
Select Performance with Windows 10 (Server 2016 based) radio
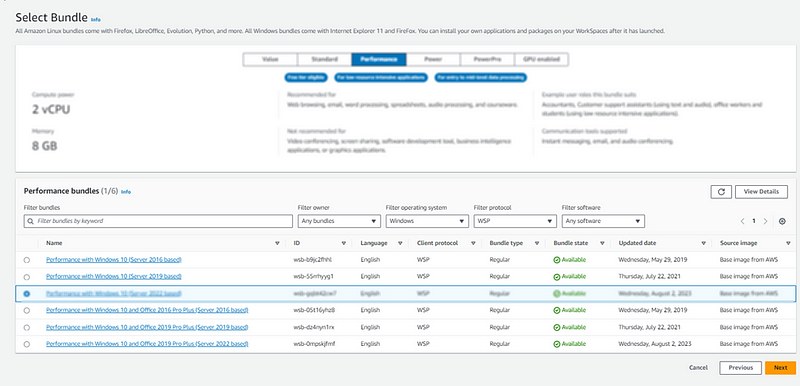point(27,260)
